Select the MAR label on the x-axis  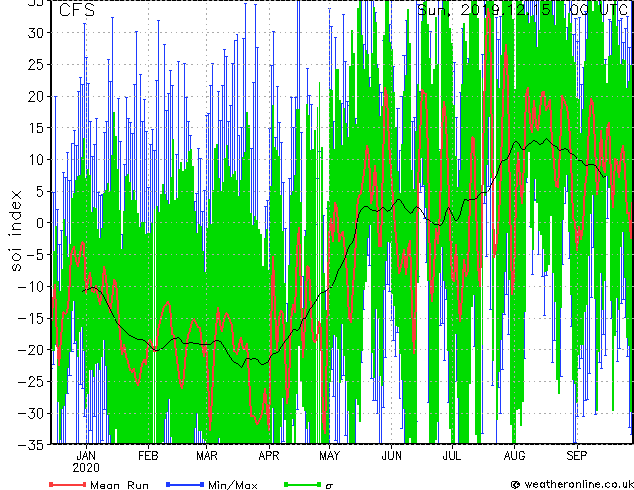[207, 455]
